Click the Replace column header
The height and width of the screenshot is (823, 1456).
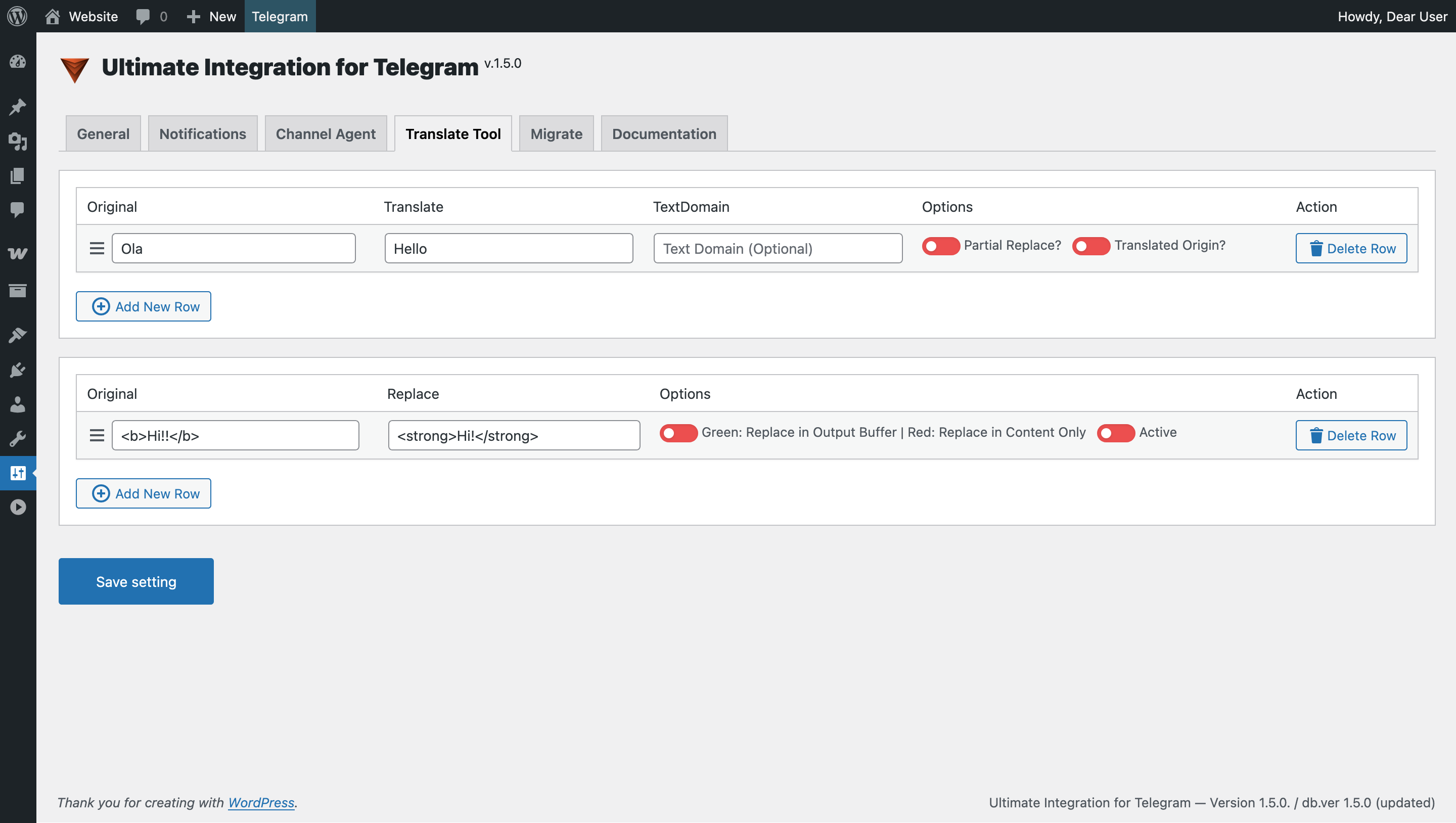click(413, 394)
